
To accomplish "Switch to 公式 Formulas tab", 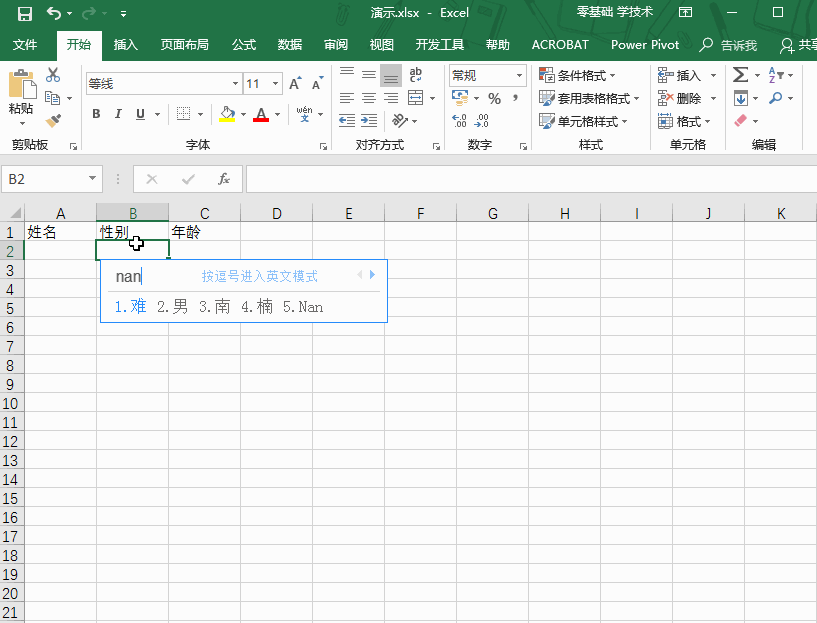I will pyautogui.click(x=244, y=45).
